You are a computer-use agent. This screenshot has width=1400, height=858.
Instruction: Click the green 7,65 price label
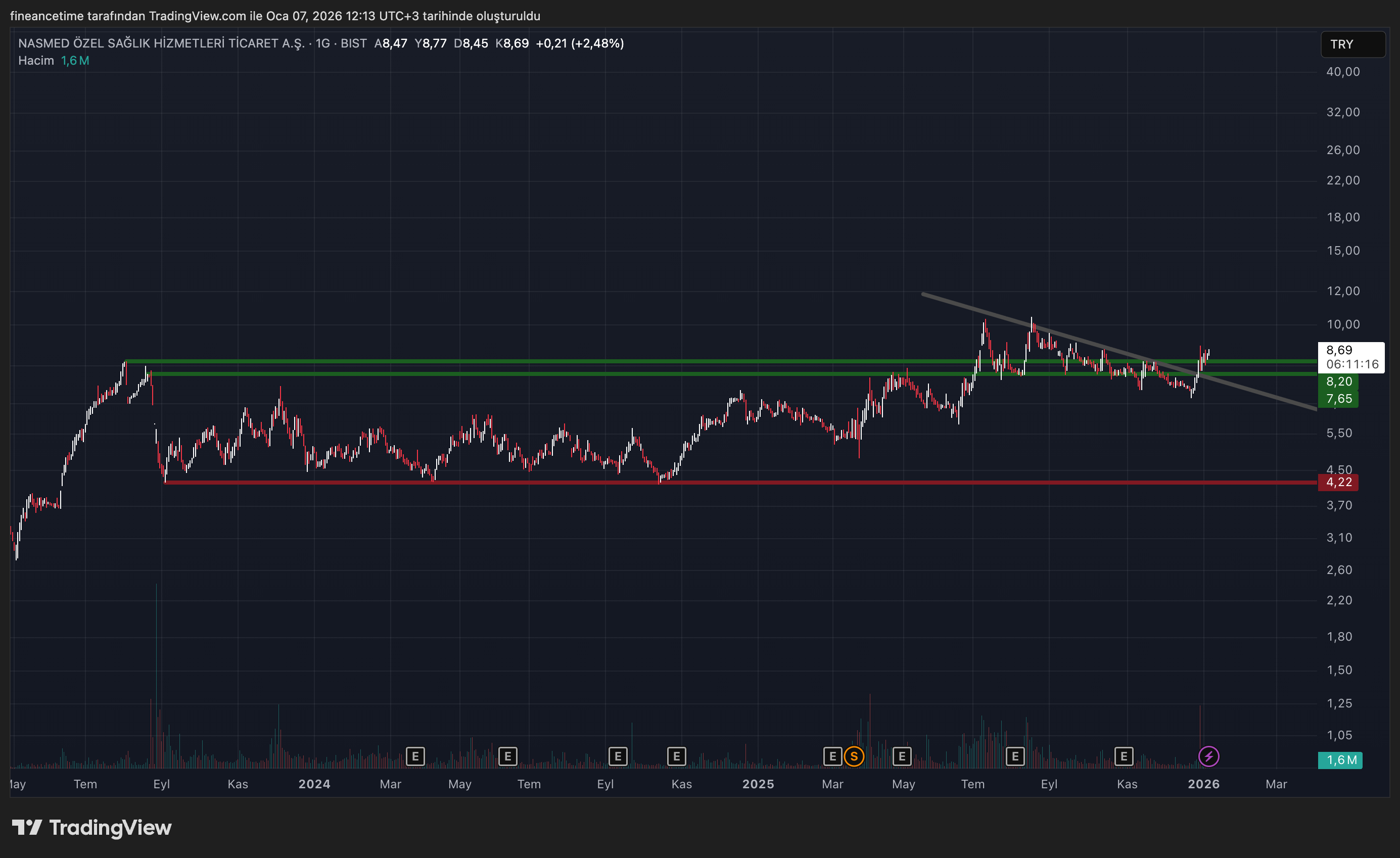coord(1338,399)
